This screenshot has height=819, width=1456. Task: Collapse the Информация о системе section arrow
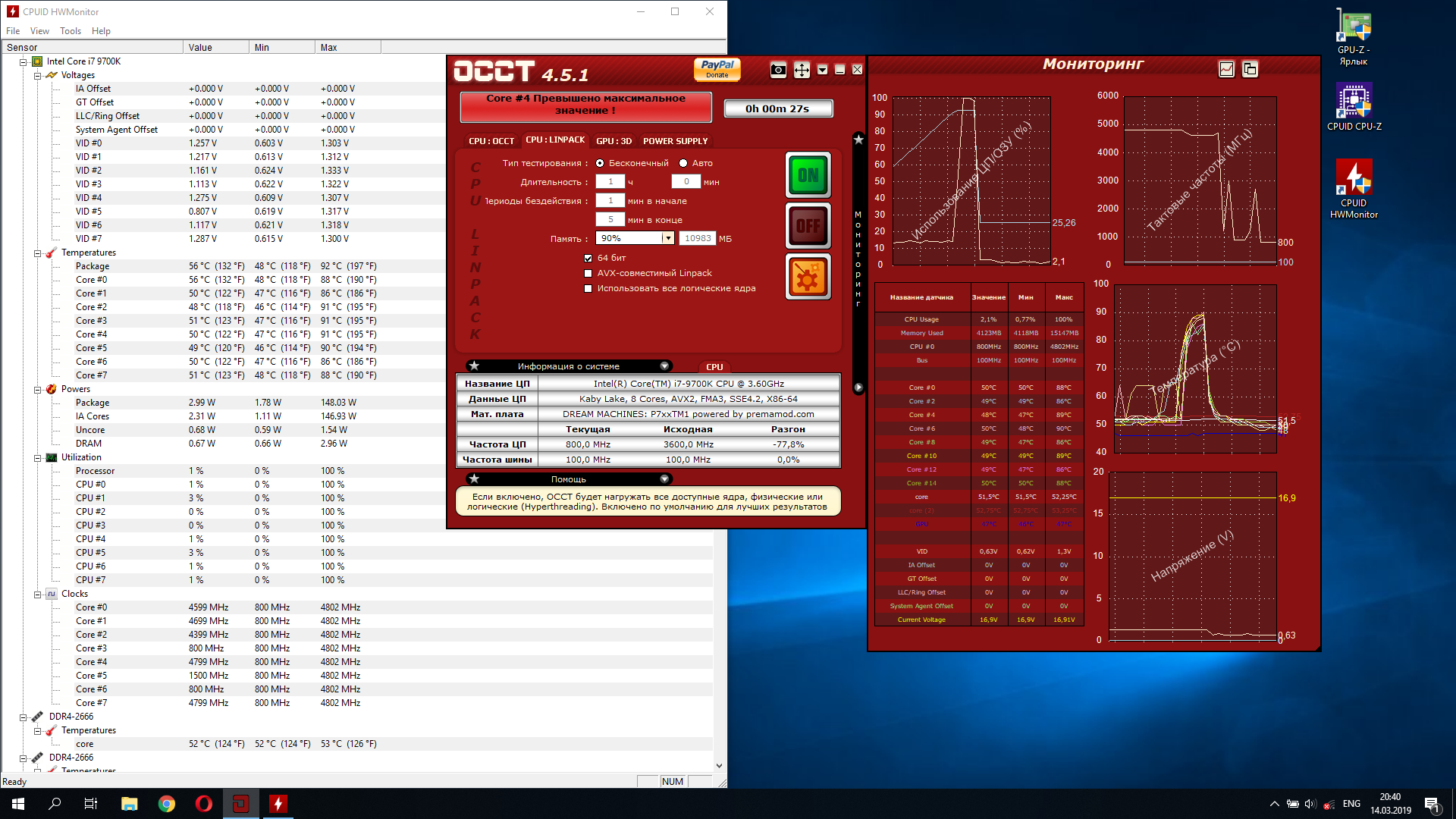tap(664, 366)
